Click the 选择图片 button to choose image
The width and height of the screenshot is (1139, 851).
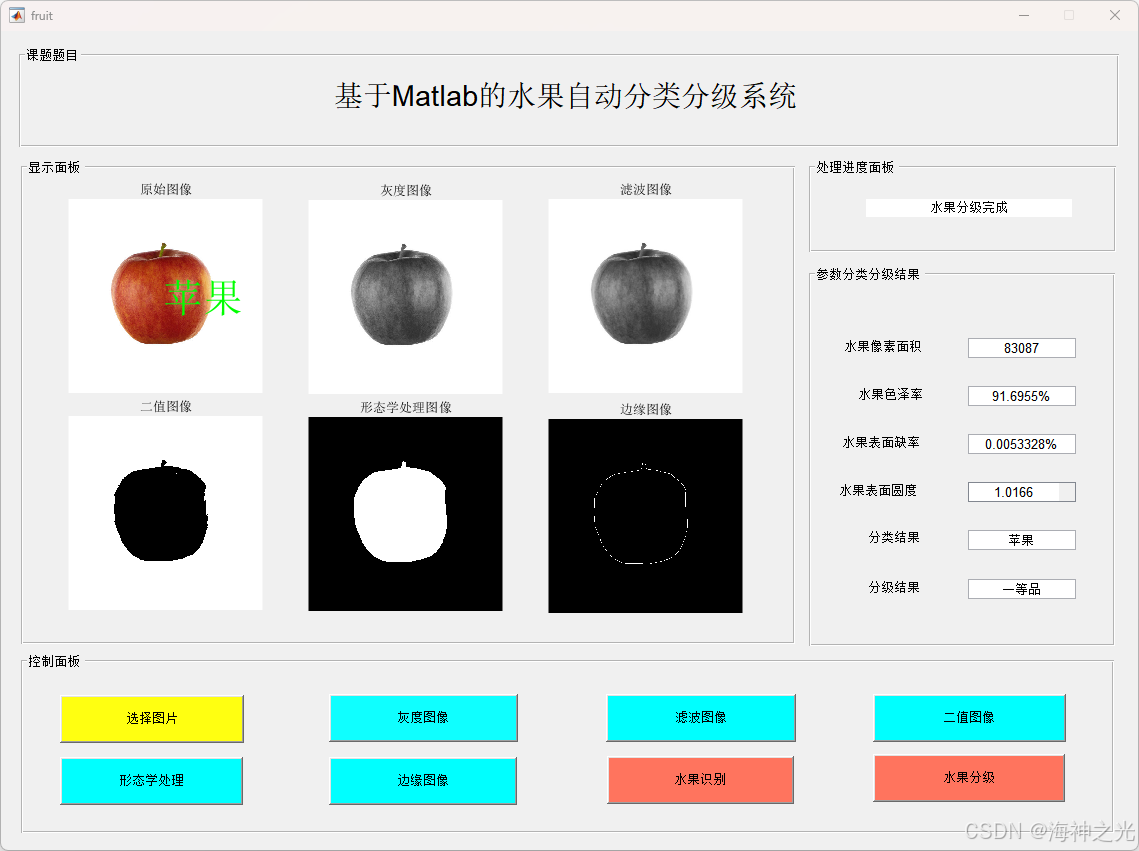(x=151, y=718)
